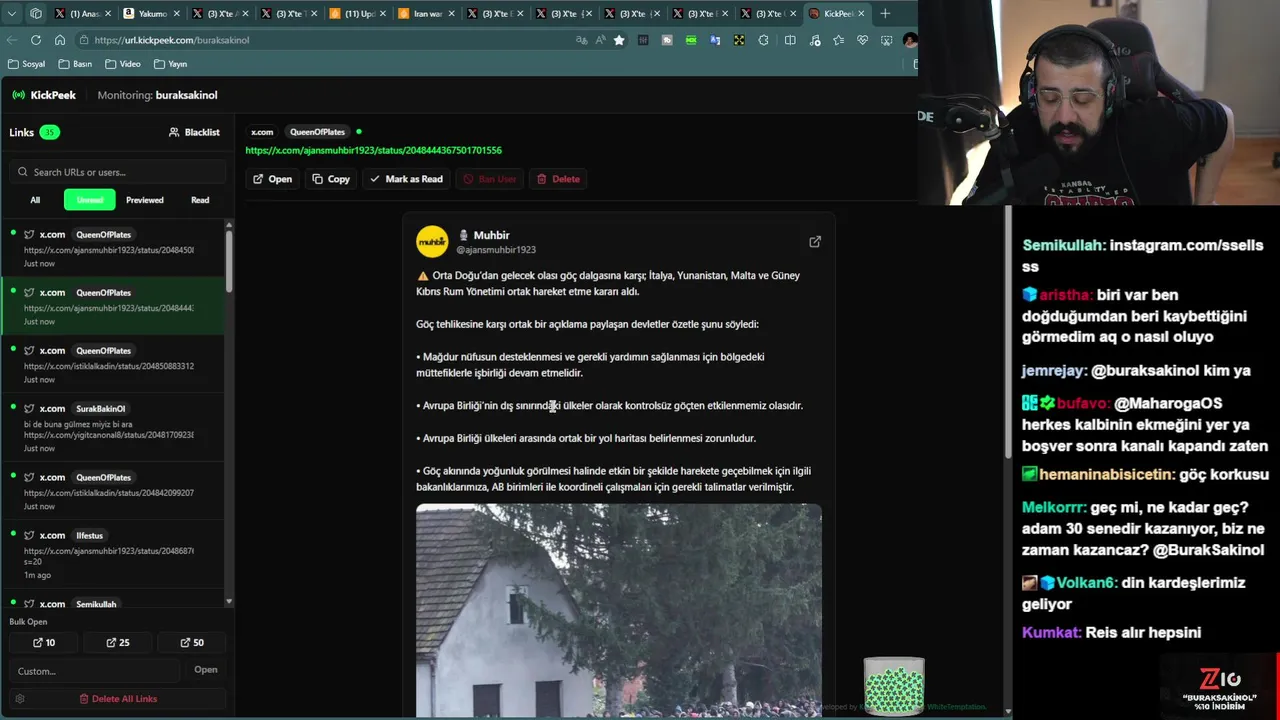Click the translate icon in address bar

(581, 40)
